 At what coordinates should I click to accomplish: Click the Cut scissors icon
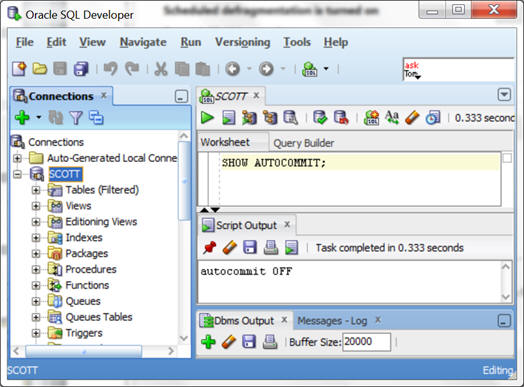click(x=161, y=69)
